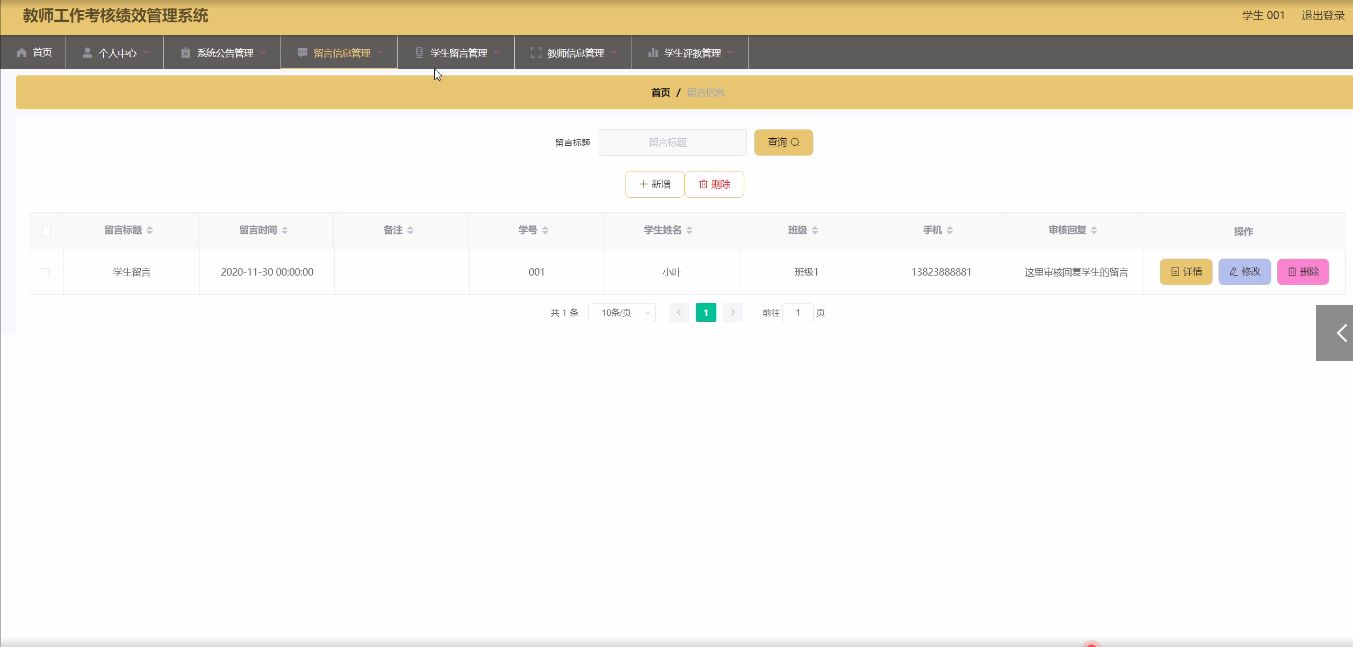Check the box for the 学生留言 row
Screen dimensions: 1353x647
pyautogui.click(x=46, y=272)
